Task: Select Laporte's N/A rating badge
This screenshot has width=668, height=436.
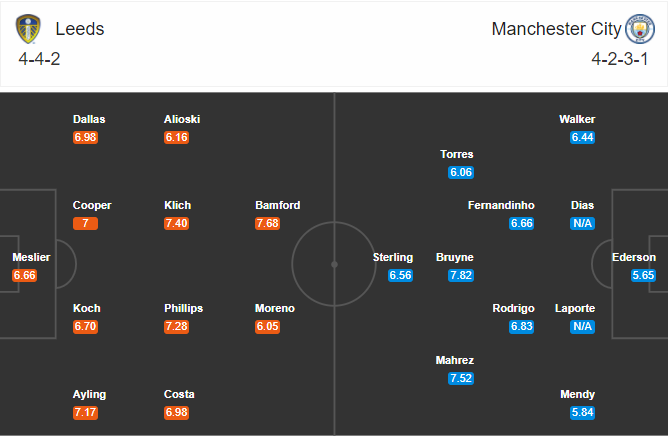Action: (583, 326)
